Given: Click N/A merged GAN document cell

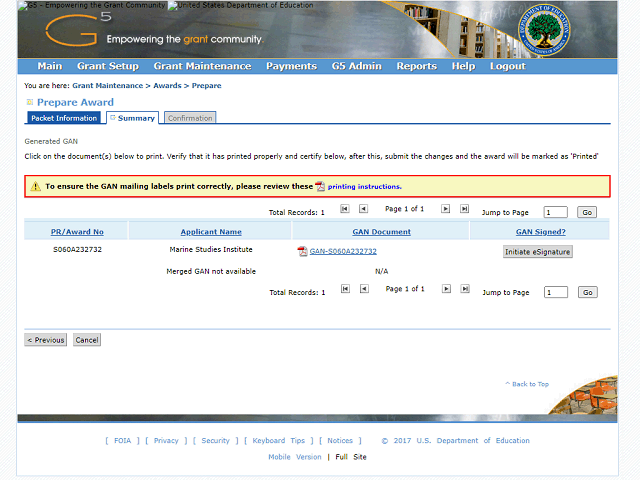Looking at the screenshot, I should 382,271.
